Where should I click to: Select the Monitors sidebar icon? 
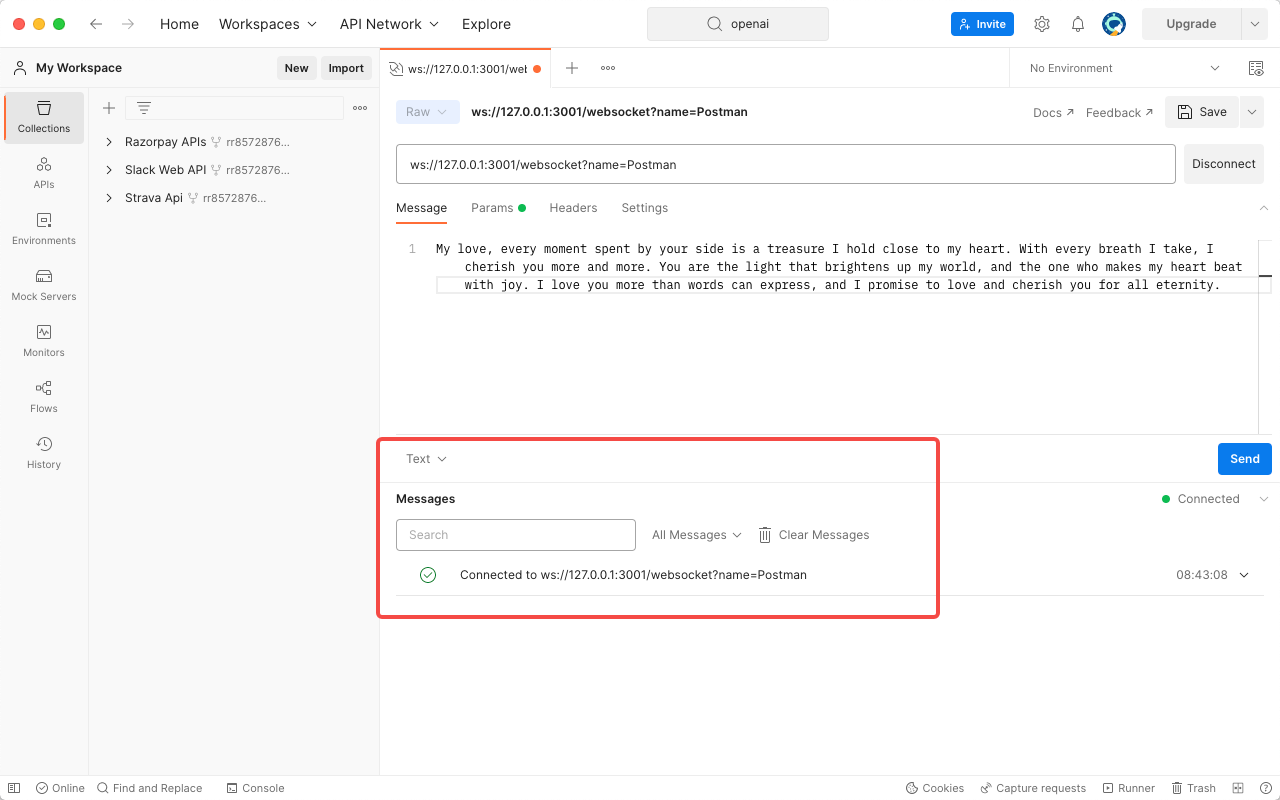click(x=43, y=340)
